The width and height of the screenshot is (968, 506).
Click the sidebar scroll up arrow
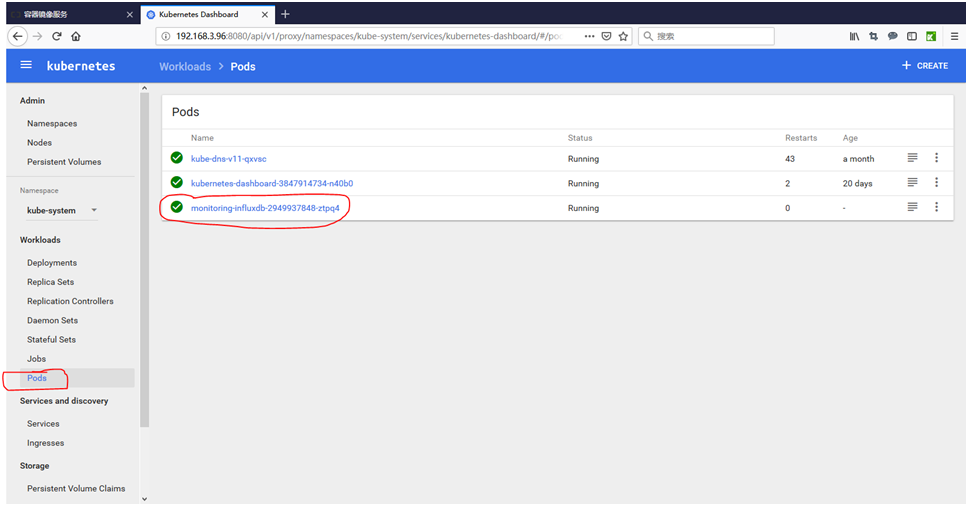[x=144, y=88]
